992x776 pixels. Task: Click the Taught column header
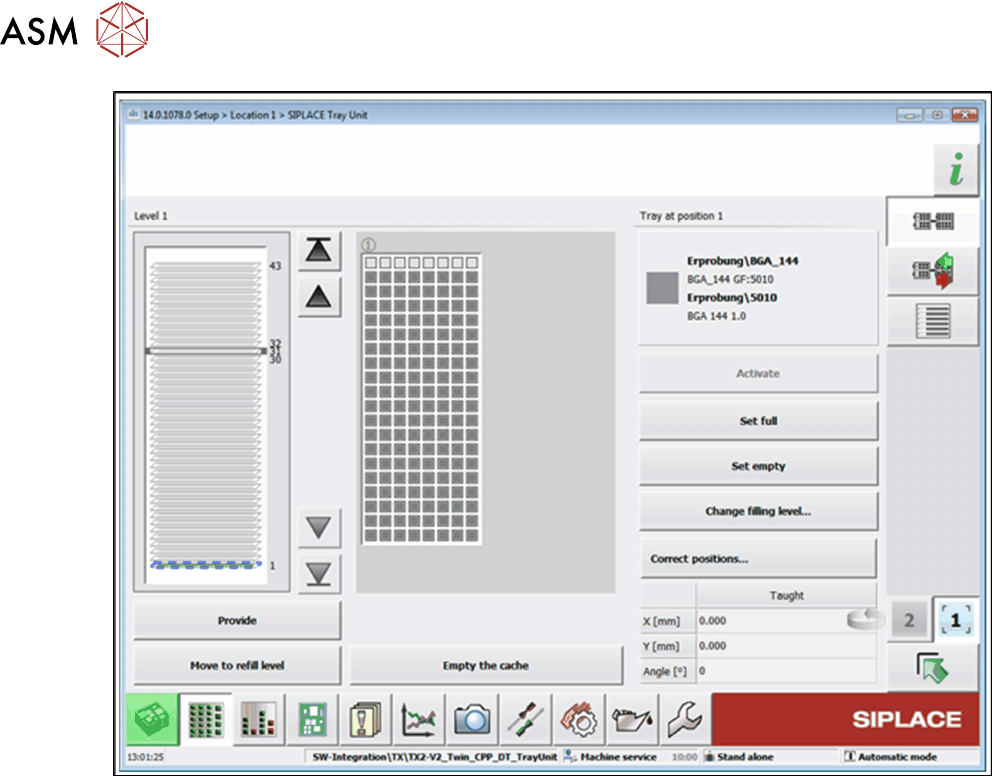[x=786, y=595]
